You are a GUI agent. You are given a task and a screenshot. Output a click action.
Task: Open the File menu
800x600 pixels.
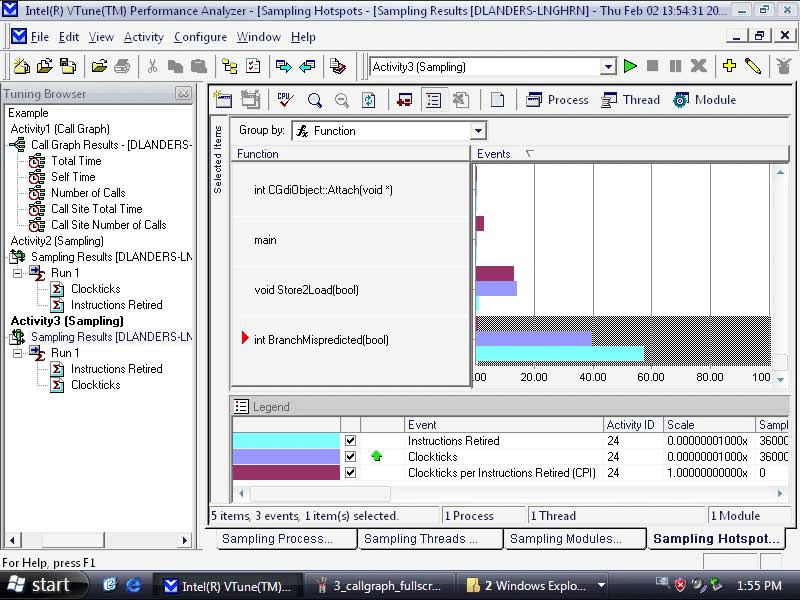[x=39, y=37]
